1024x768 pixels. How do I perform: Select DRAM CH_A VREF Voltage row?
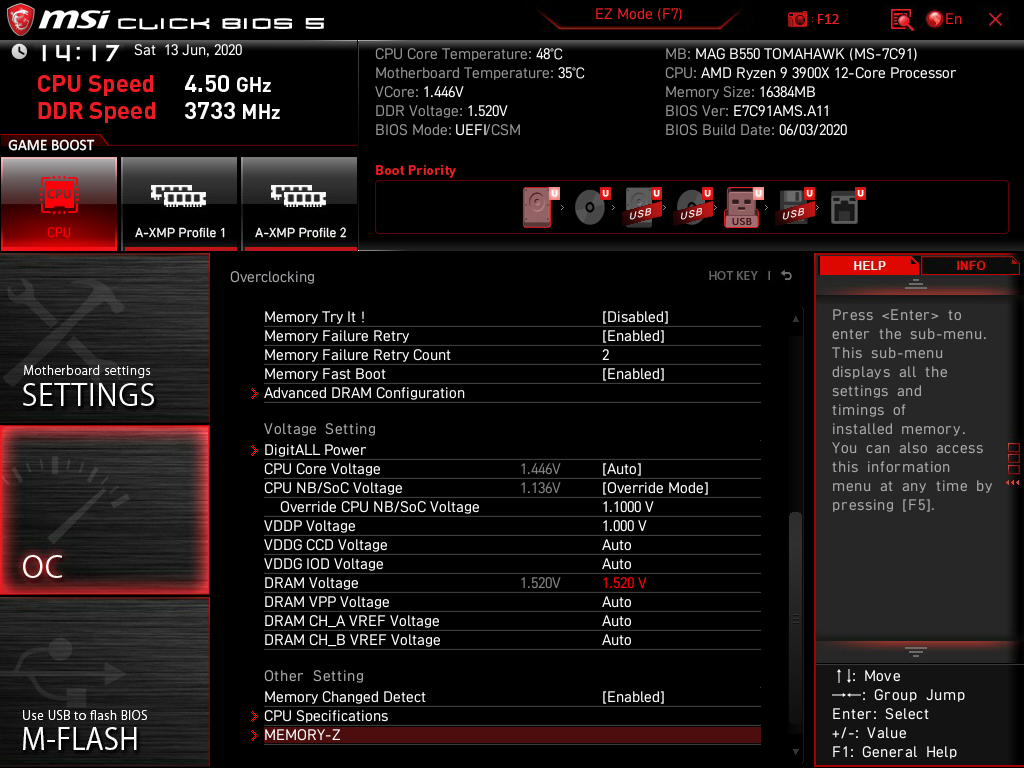(x=512, y=620)
